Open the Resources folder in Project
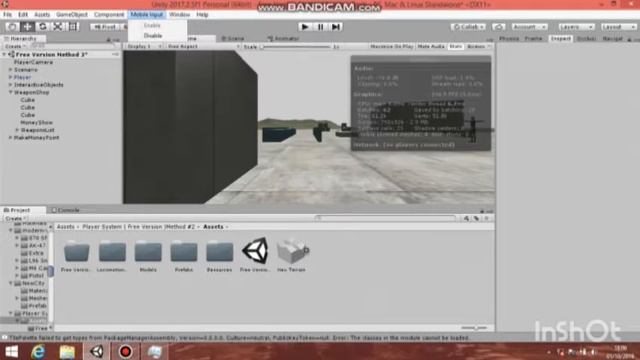 [x=219, y=256]
